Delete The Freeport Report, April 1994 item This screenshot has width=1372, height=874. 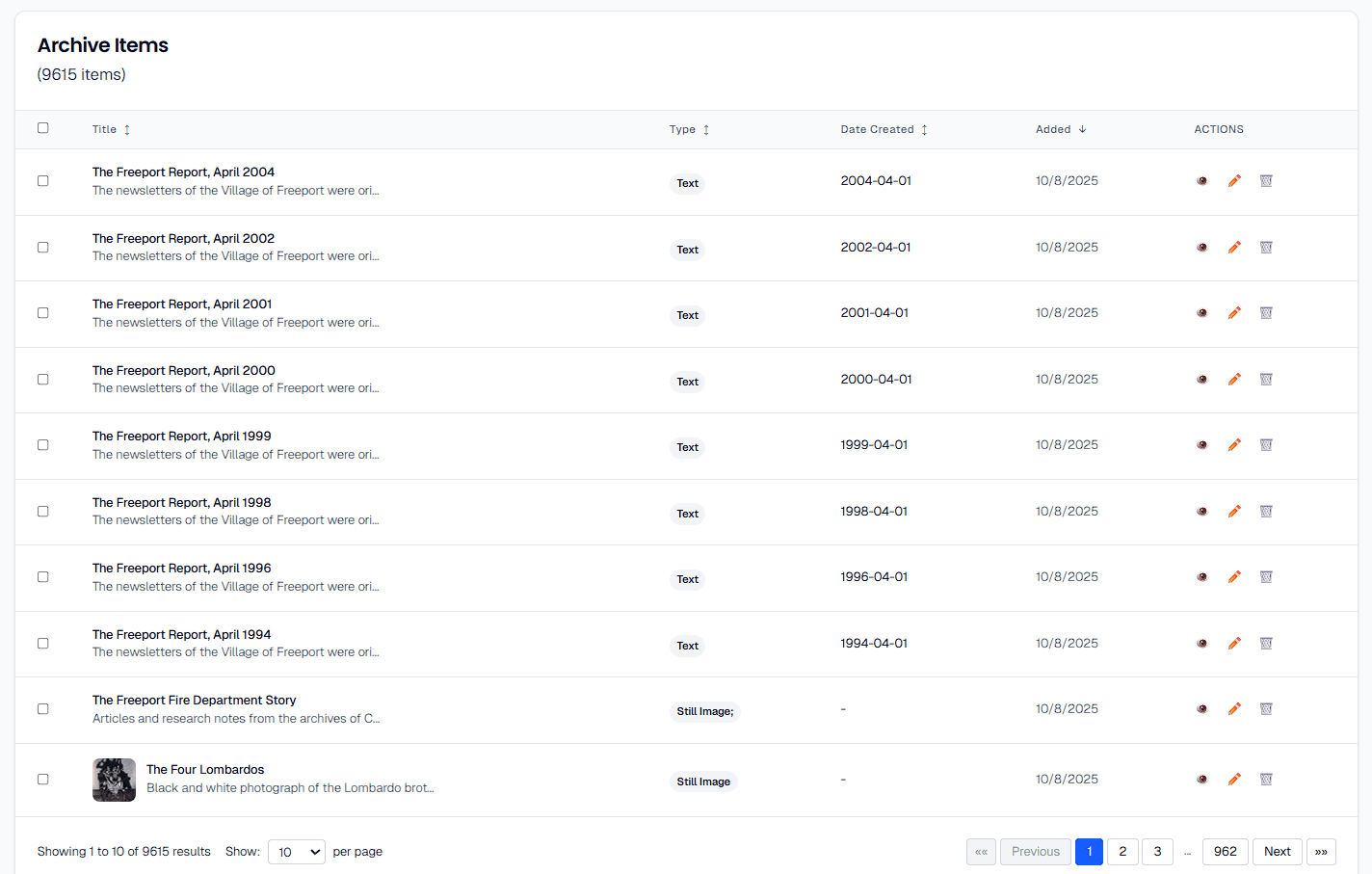(1265, 643)
